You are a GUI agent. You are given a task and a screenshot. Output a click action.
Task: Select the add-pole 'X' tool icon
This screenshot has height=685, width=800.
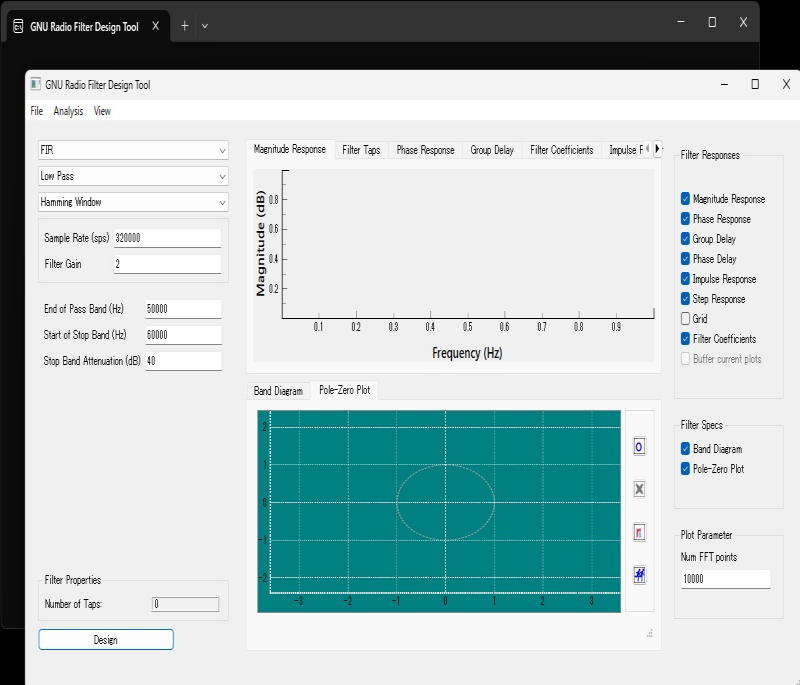639,489
